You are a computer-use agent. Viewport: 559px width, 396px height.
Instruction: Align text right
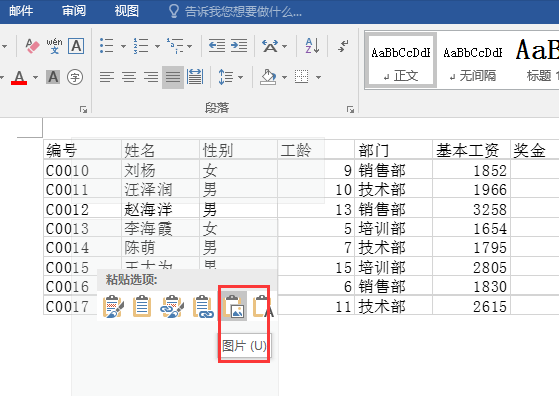click(x=151, y=77)
